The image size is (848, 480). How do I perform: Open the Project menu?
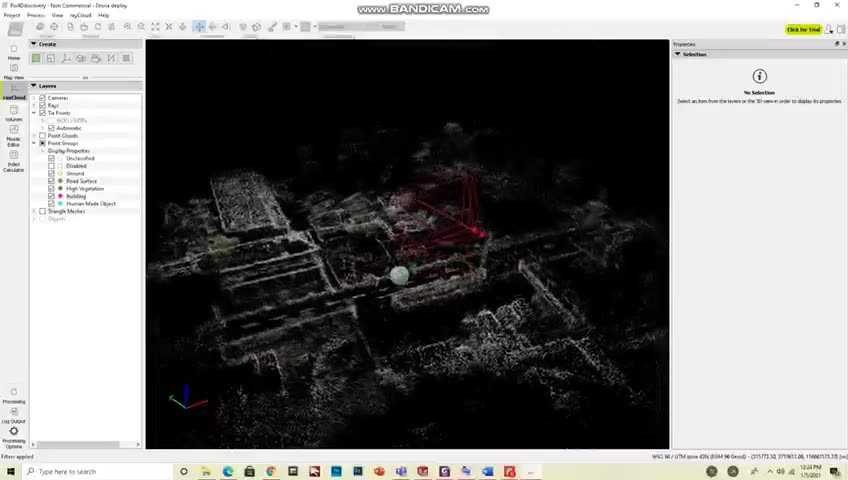(x=12, y=15)
